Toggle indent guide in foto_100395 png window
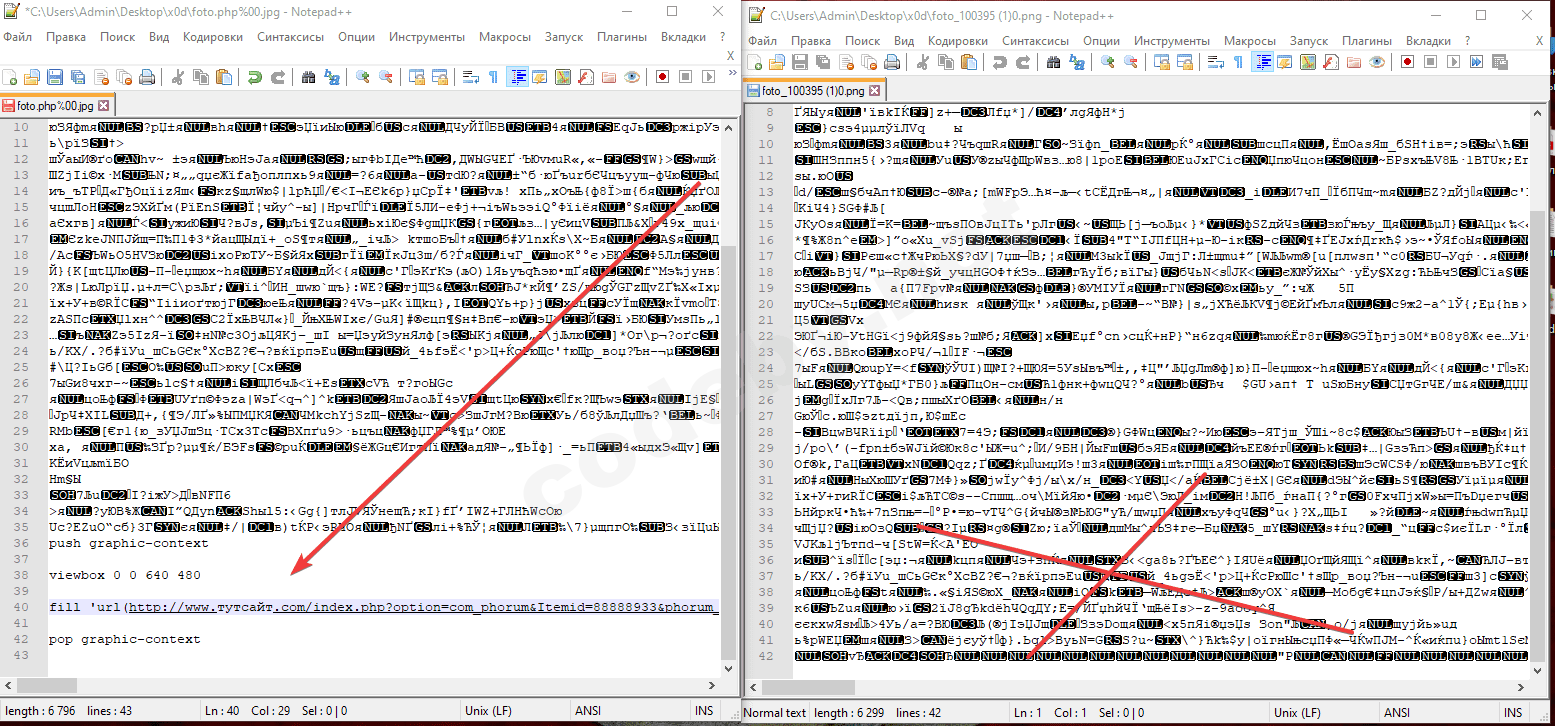Viewport: 1555px width, 726px height. click(1264, 62)
